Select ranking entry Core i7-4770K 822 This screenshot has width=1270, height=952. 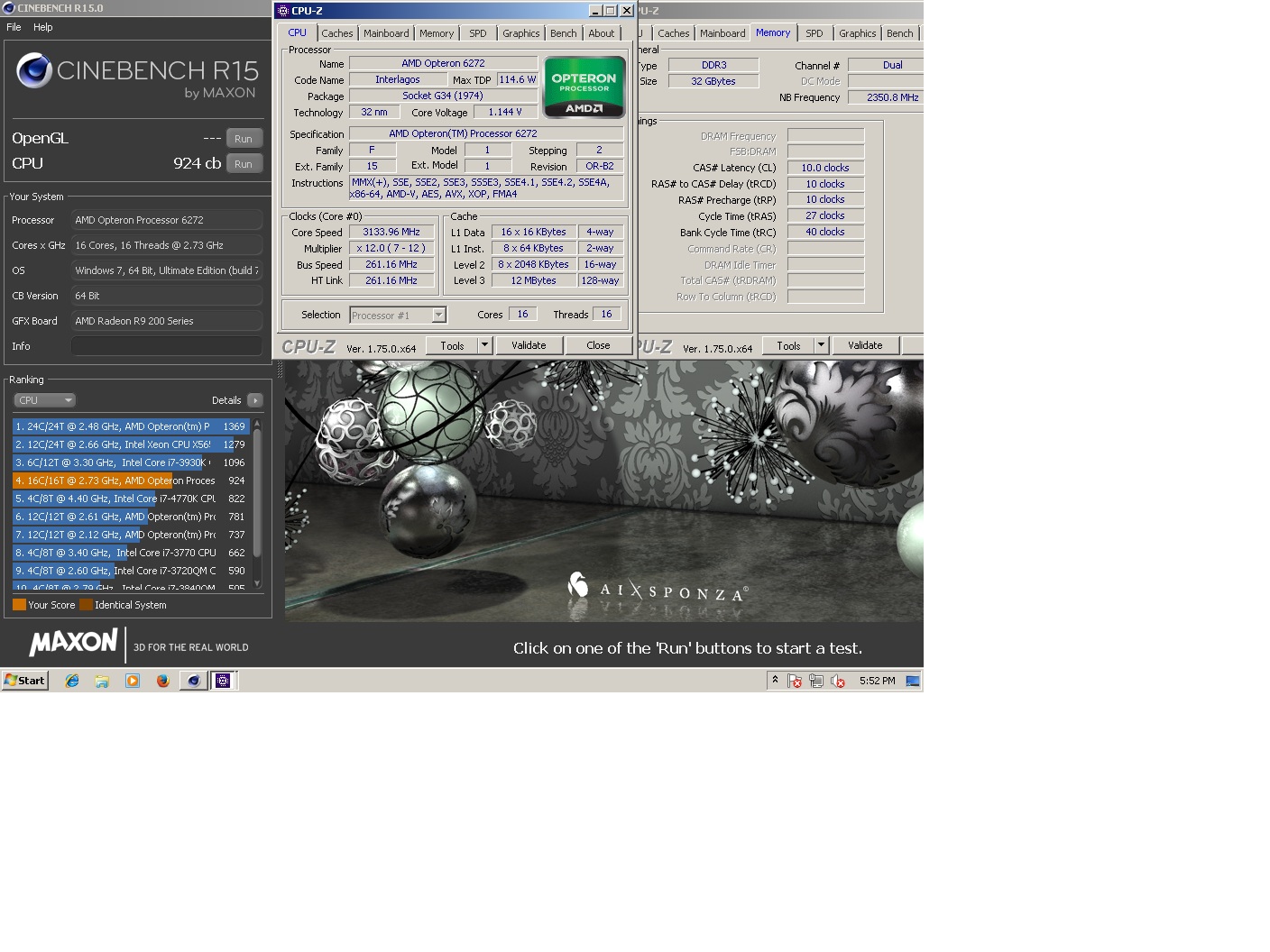coord(131,499)
